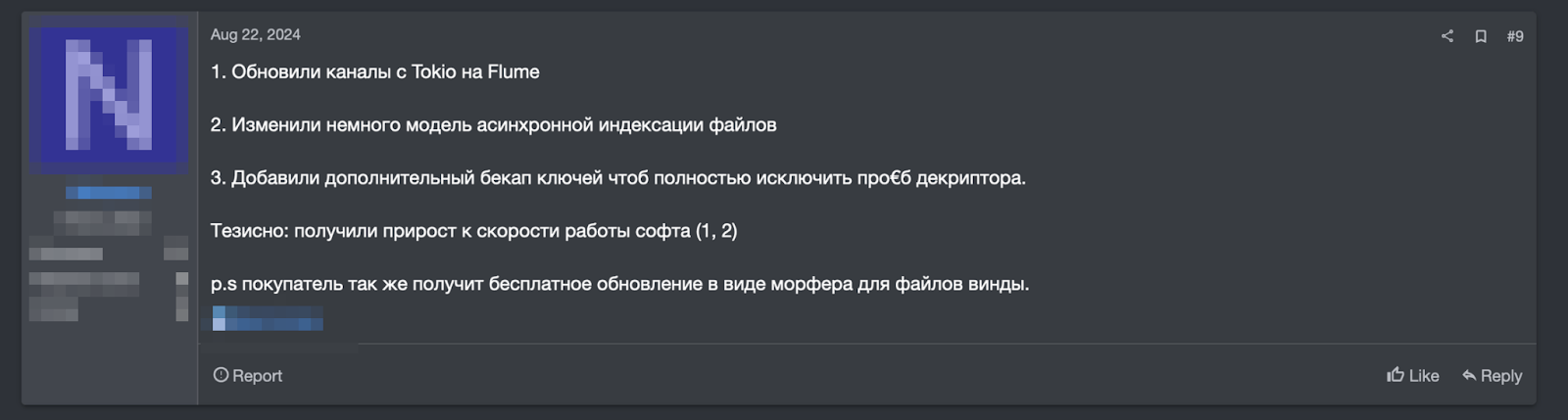Click the blurred link below the post text
1568x420 pixels.
[268, 318]
